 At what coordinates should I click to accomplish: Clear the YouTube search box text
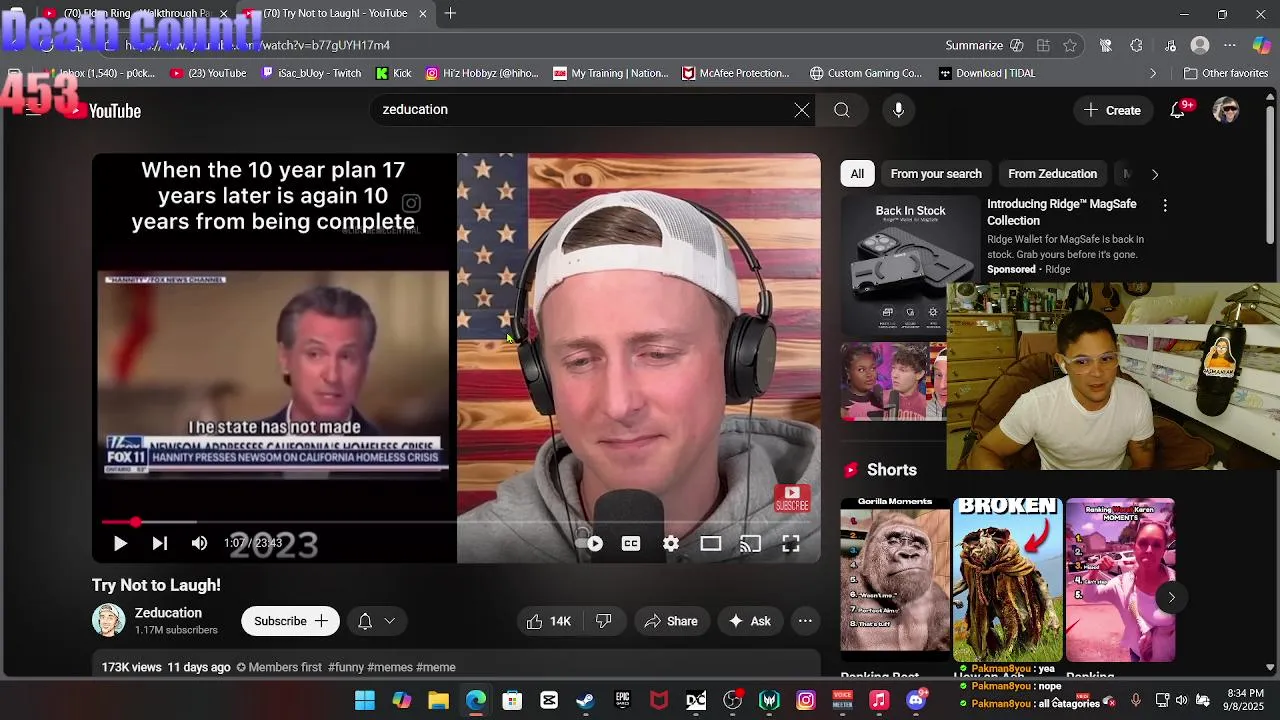click(802, 110)
